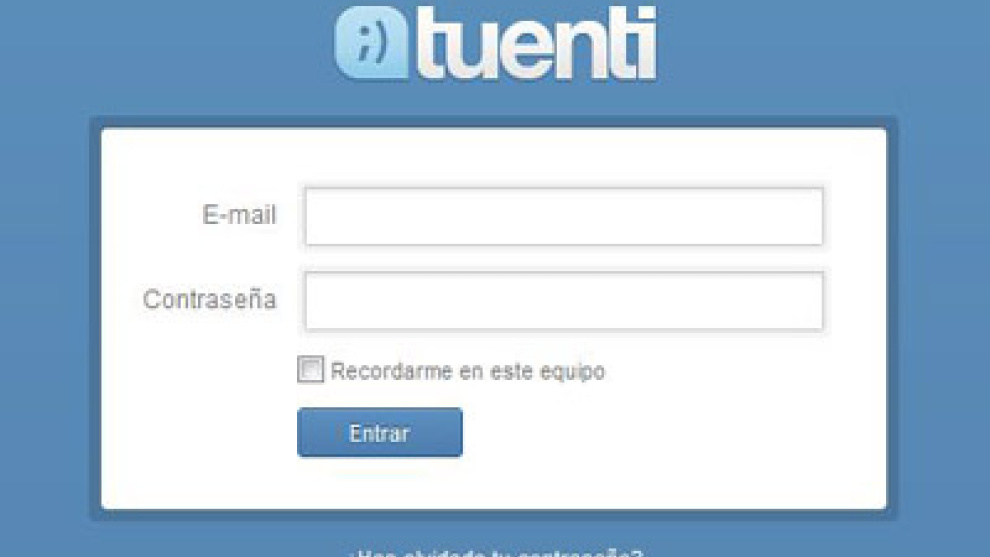
Task: Tick the remember-me box under the password field
Action: point(310,369)
